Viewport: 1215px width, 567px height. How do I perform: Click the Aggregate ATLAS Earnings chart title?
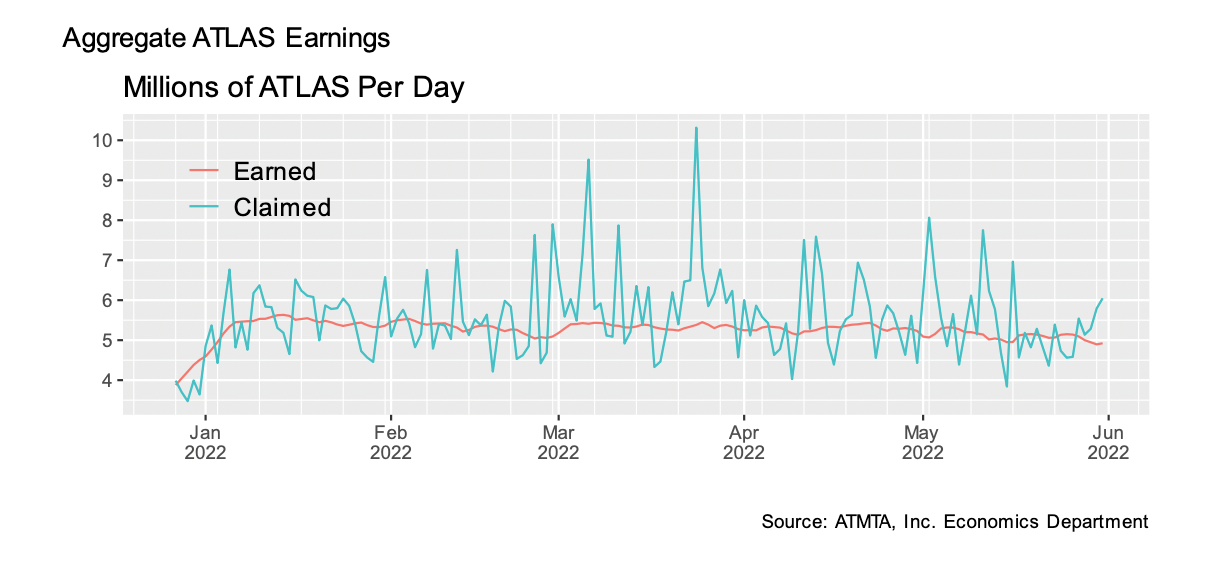pyautogui.click(x=226, y=39)
